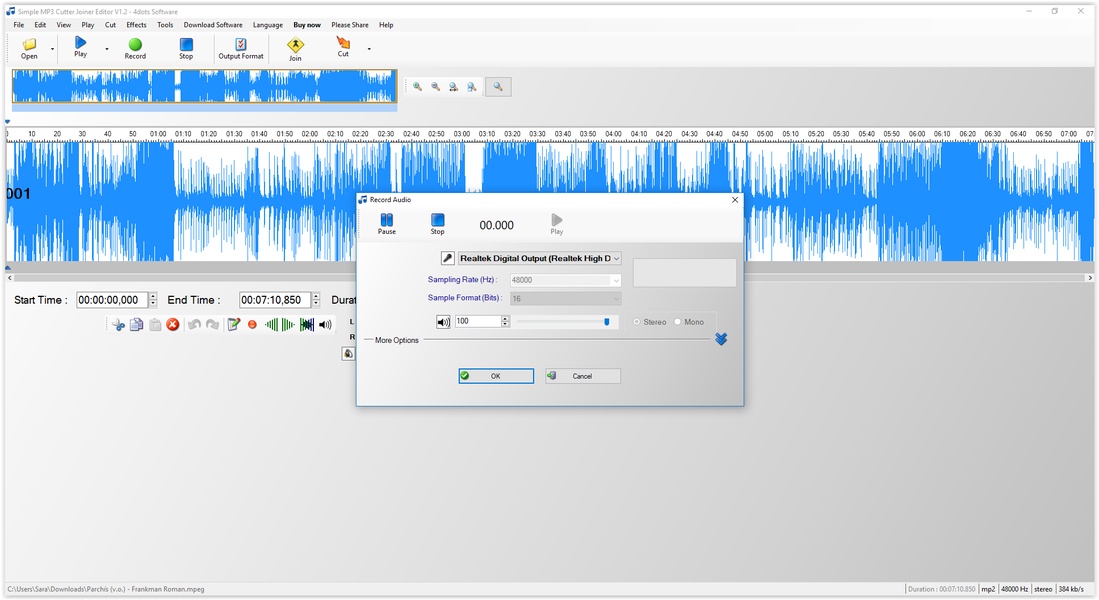Click the recording volume slider handle
Image resolution: width=1099 pixels, height=600 pixels.
point(606,322)
